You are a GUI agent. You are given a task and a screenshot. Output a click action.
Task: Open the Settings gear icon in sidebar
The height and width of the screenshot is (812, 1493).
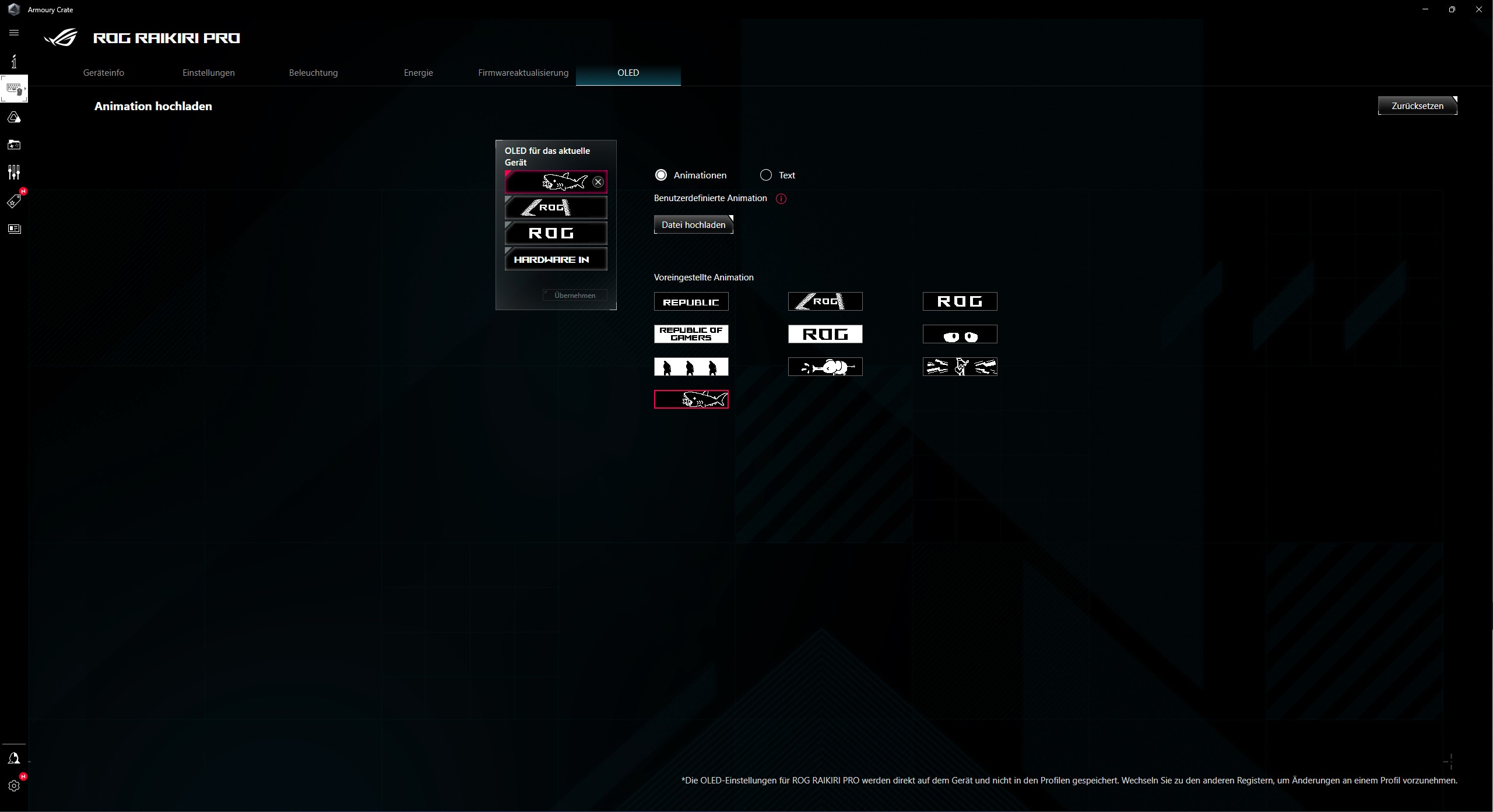click(14, 785)
